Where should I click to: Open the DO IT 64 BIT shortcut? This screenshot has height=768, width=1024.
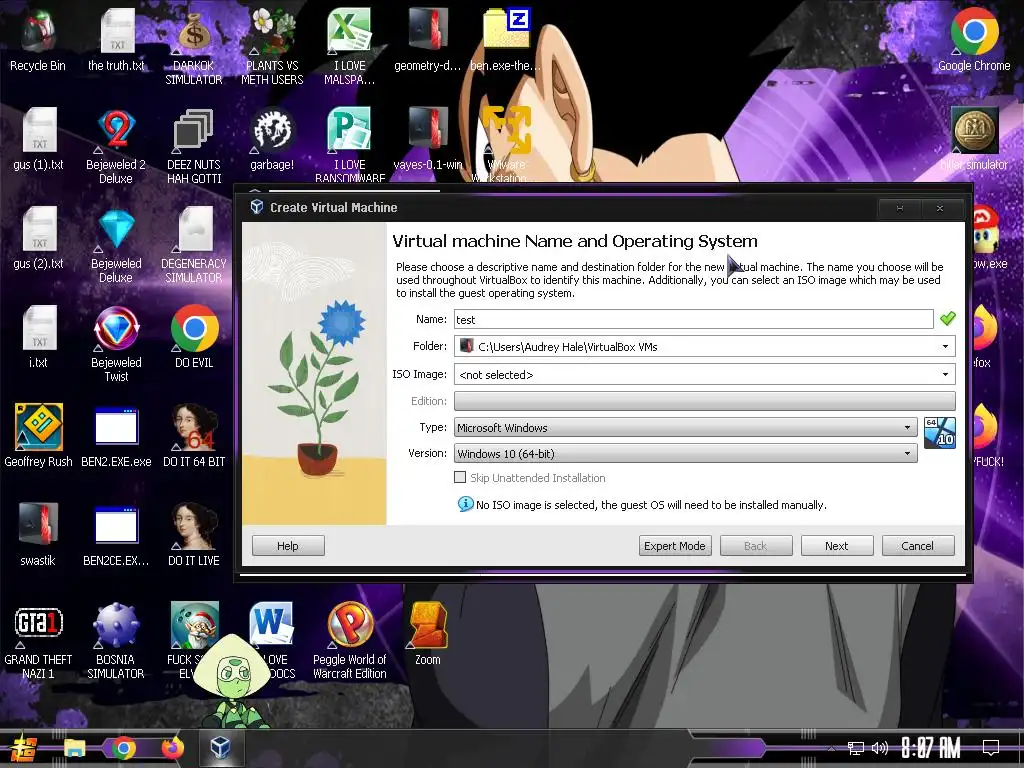(194, 436)
